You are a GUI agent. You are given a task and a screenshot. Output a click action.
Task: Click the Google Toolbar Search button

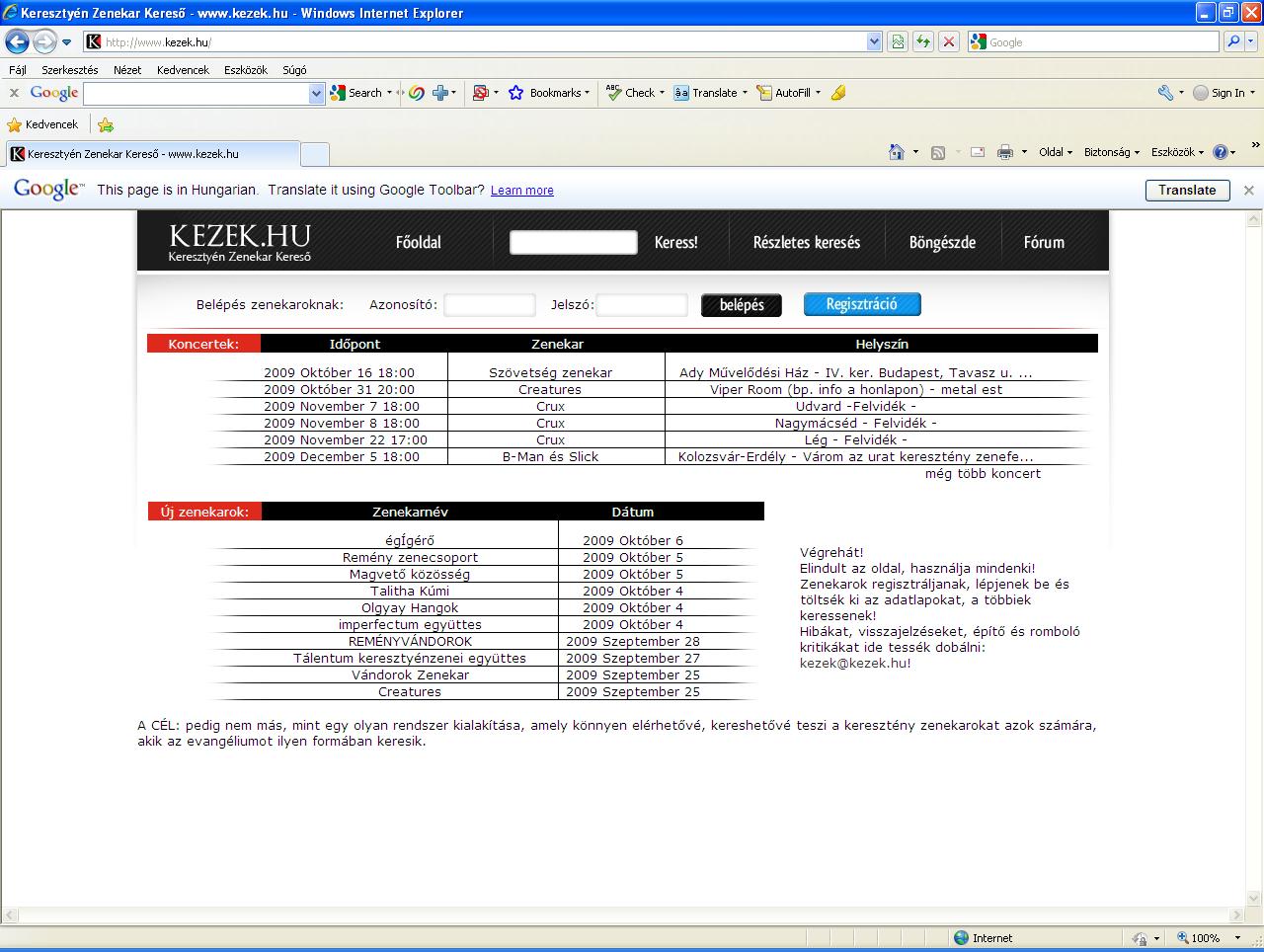coord(356,93)
